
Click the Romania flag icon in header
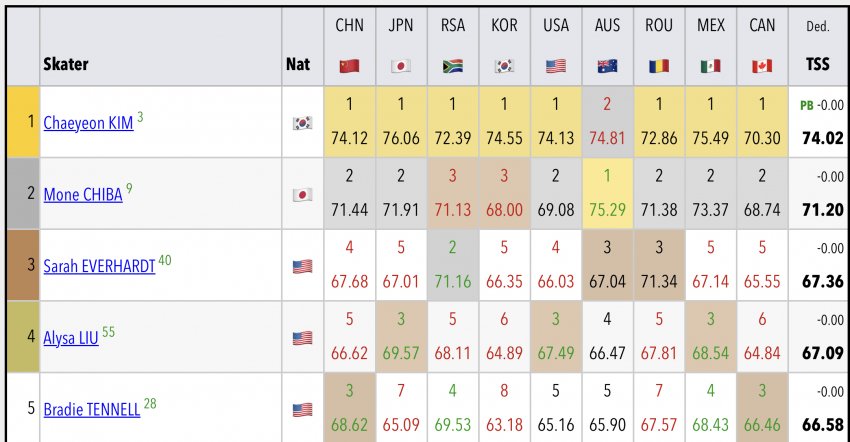tap(659, 66)
